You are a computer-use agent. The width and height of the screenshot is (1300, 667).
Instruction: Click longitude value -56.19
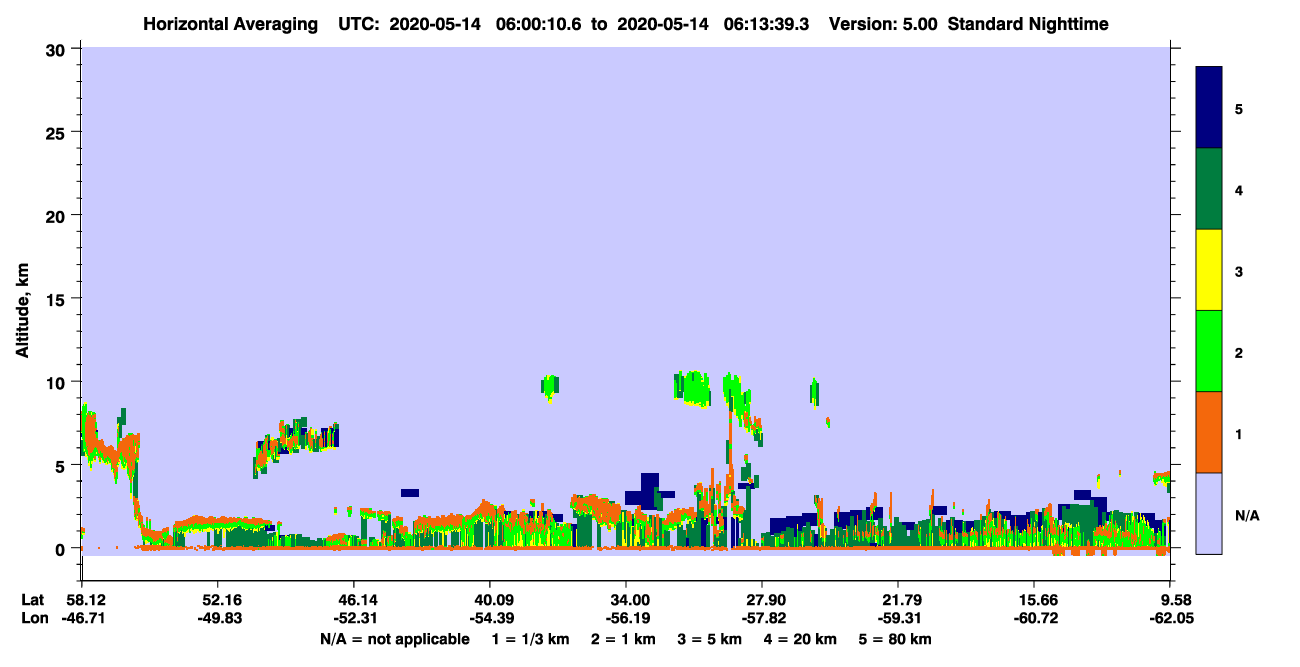[626, 618]
